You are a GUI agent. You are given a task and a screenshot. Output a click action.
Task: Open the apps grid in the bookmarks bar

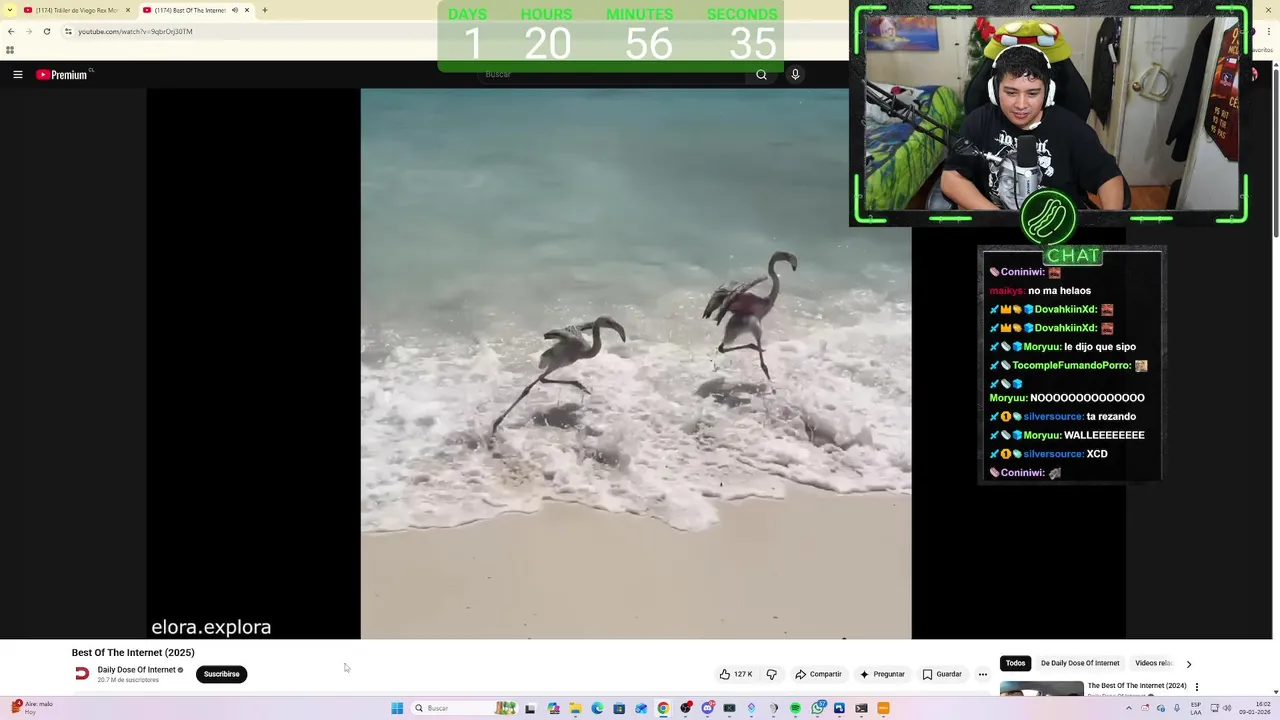point(10,50)
